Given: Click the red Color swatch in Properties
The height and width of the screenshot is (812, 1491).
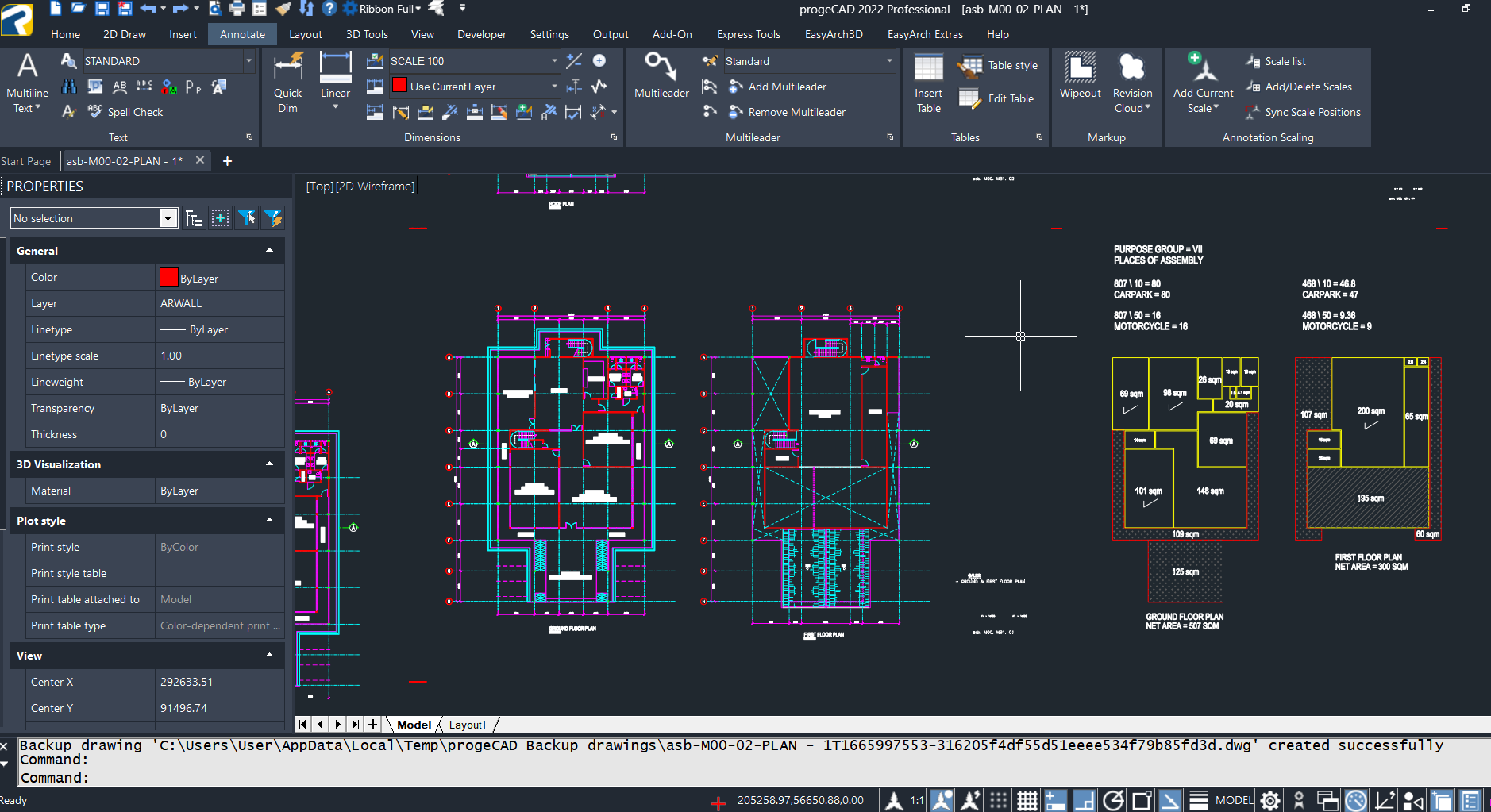Looking at the screenshot, I should (x=168, y=277).
